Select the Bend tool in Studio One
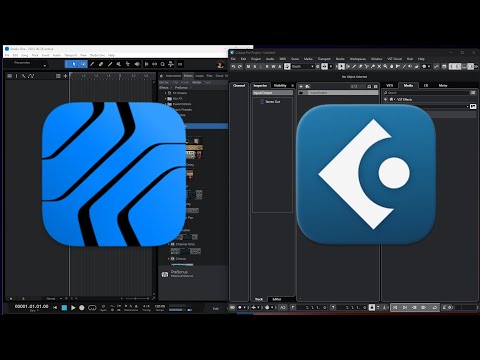This screenshot has width=480, height=360. coord(128,64)
